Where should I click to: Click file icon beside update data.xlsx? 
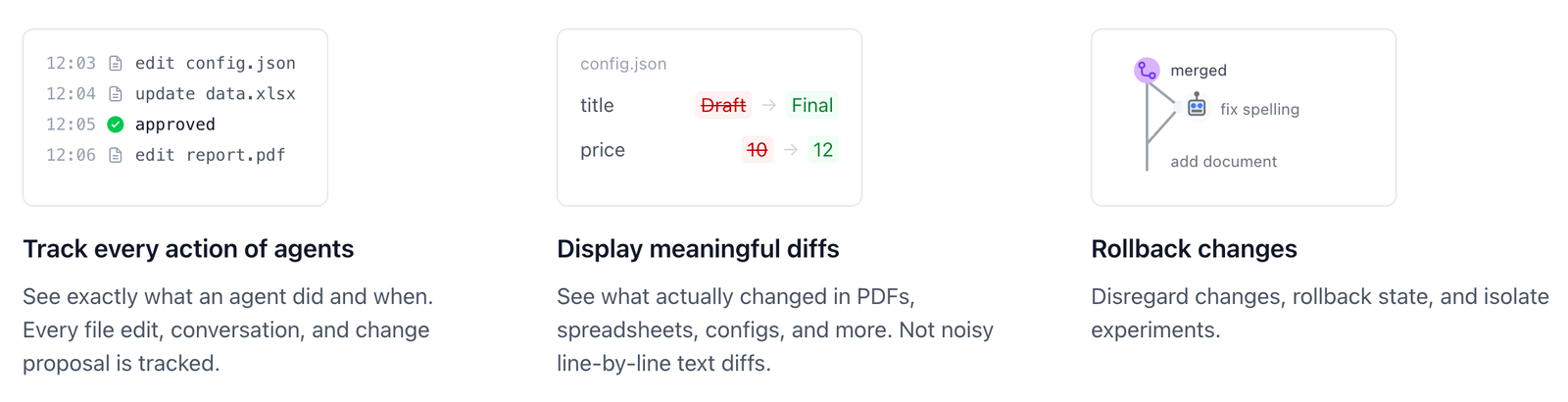pos(116,94)
